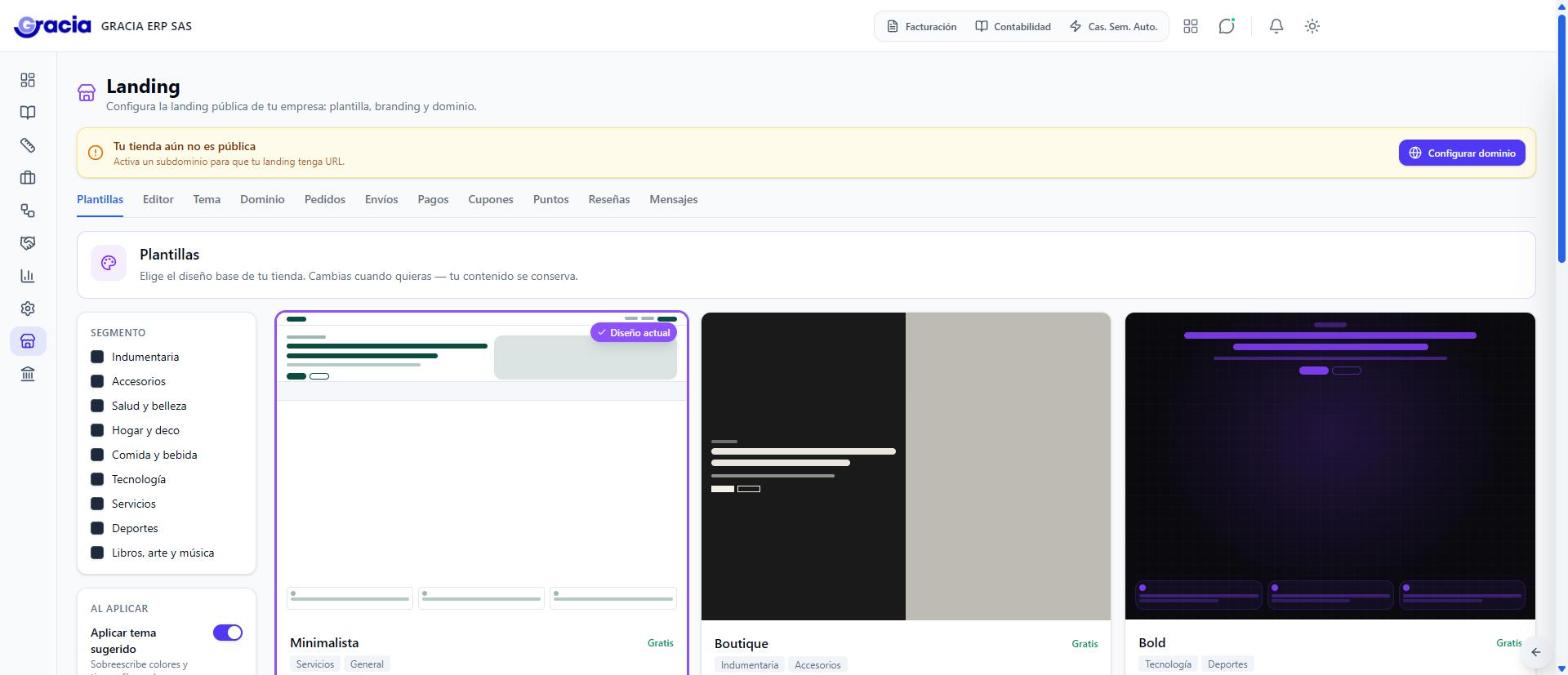Switch to the Plantillas tab
The width and height of the screenshot is (1568, 675).
[100, 199]
